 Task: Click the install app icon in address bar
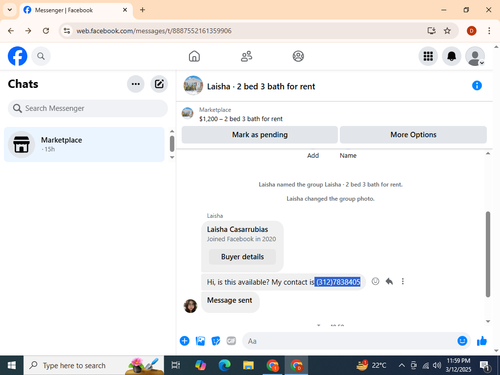pos(431,31)
